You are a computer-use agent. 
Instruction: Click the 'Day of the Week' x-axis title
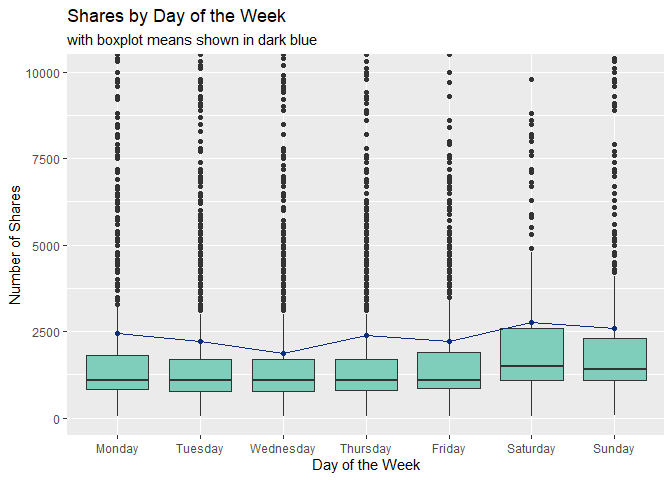pyautogui.click(x=366, y=465)
